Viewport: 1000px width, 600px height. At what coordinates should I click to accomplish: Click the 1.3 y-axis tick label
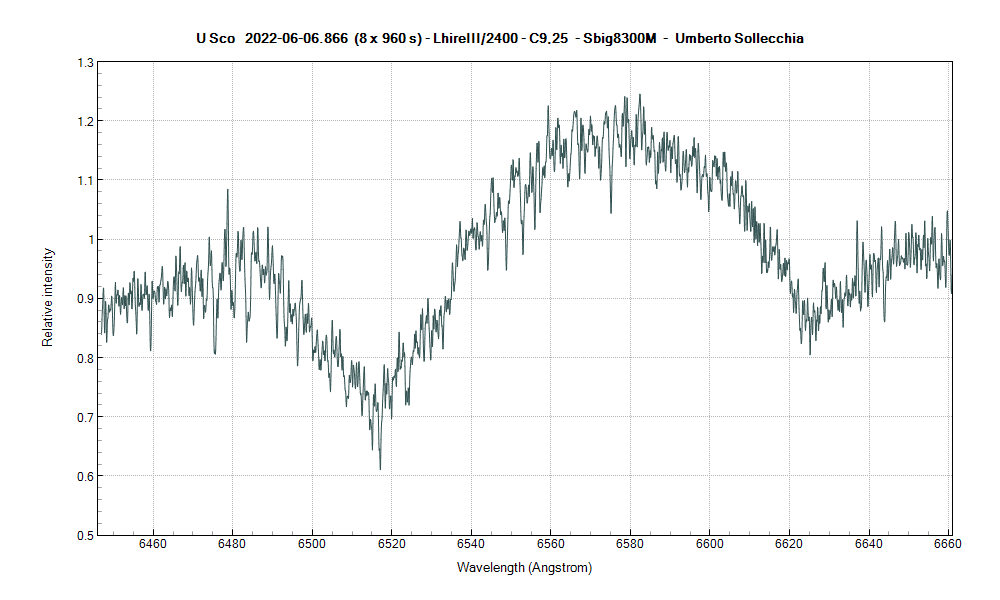click(x=85, y=62)
